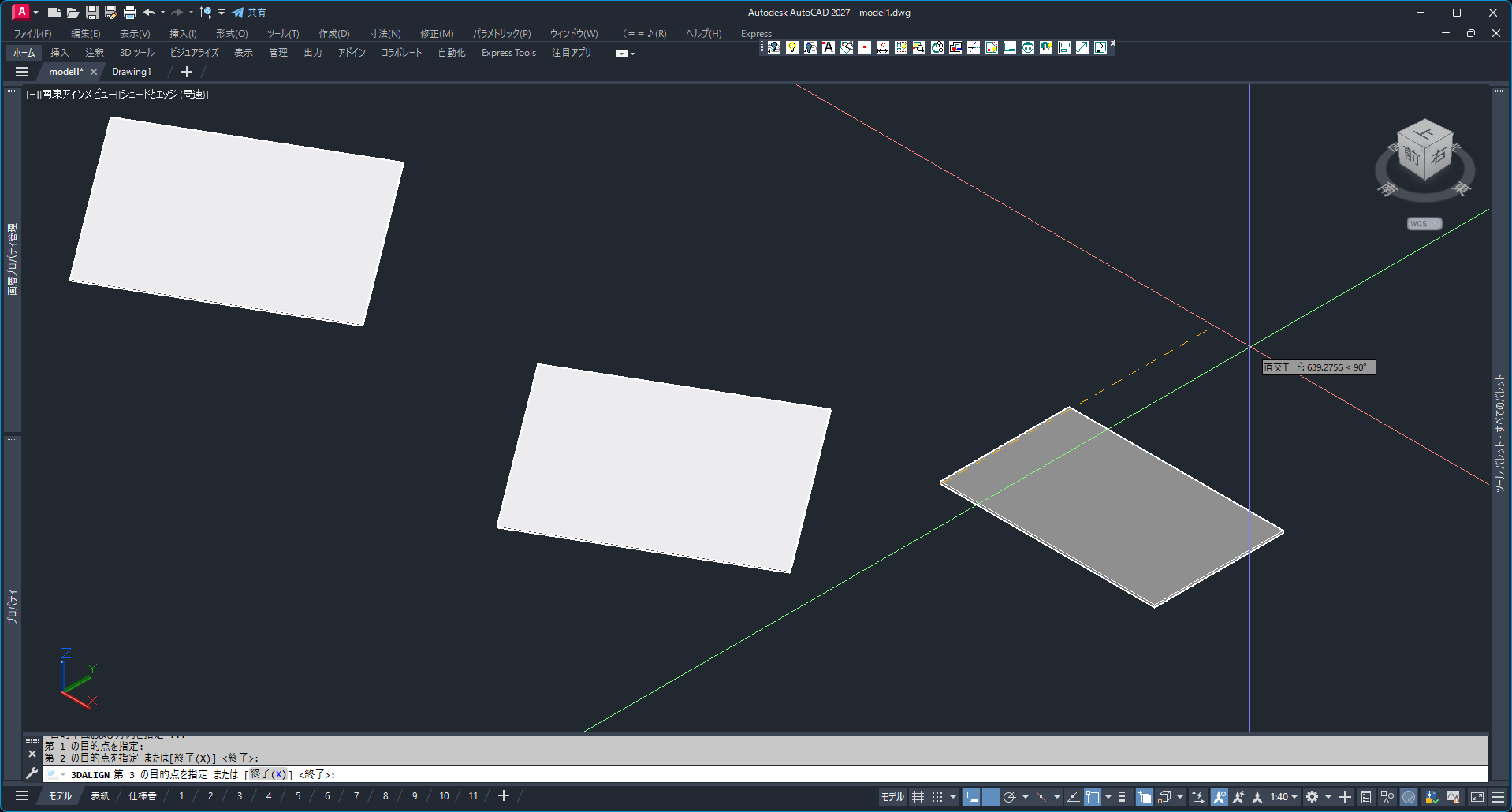Click the 共有 share button
The height and width of the screenshot is (812, 1512).
pyautogui.click(x=249, y=13)
